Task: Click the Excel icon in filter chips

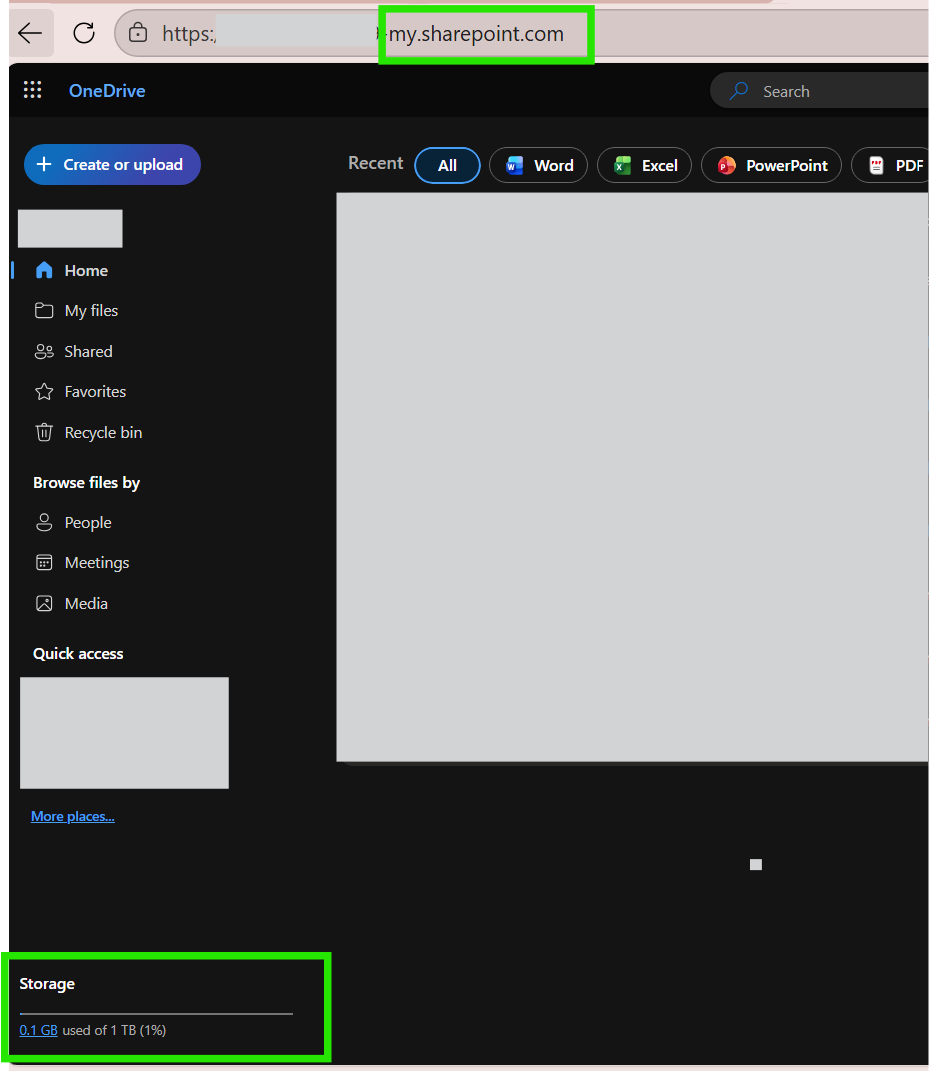Action: coord(622,165)
